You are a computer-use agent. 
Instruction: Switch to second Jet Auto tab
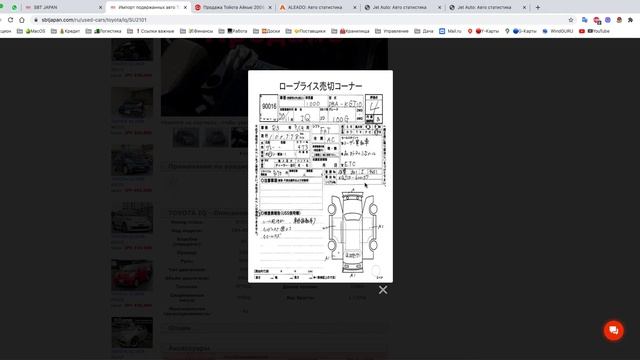coord(487,7)
